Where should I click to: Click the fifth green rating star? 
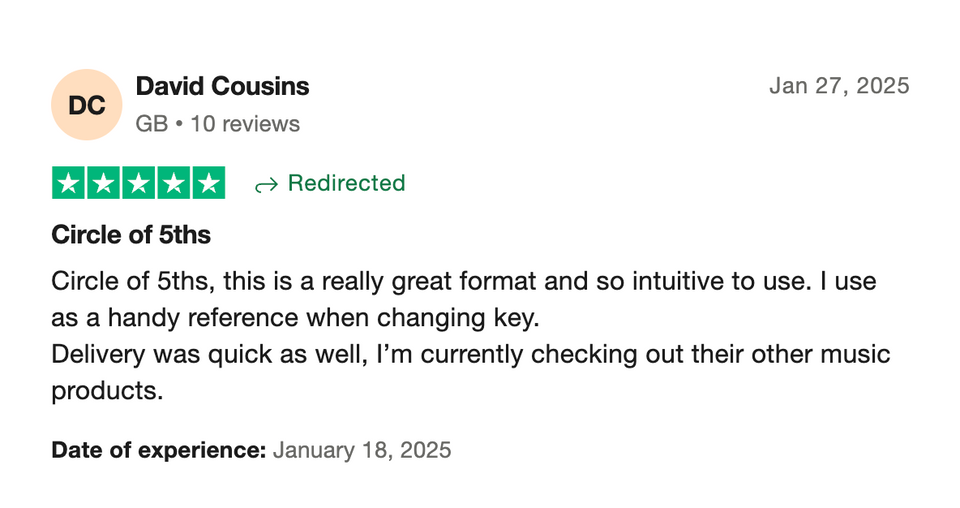coord(208,183)
